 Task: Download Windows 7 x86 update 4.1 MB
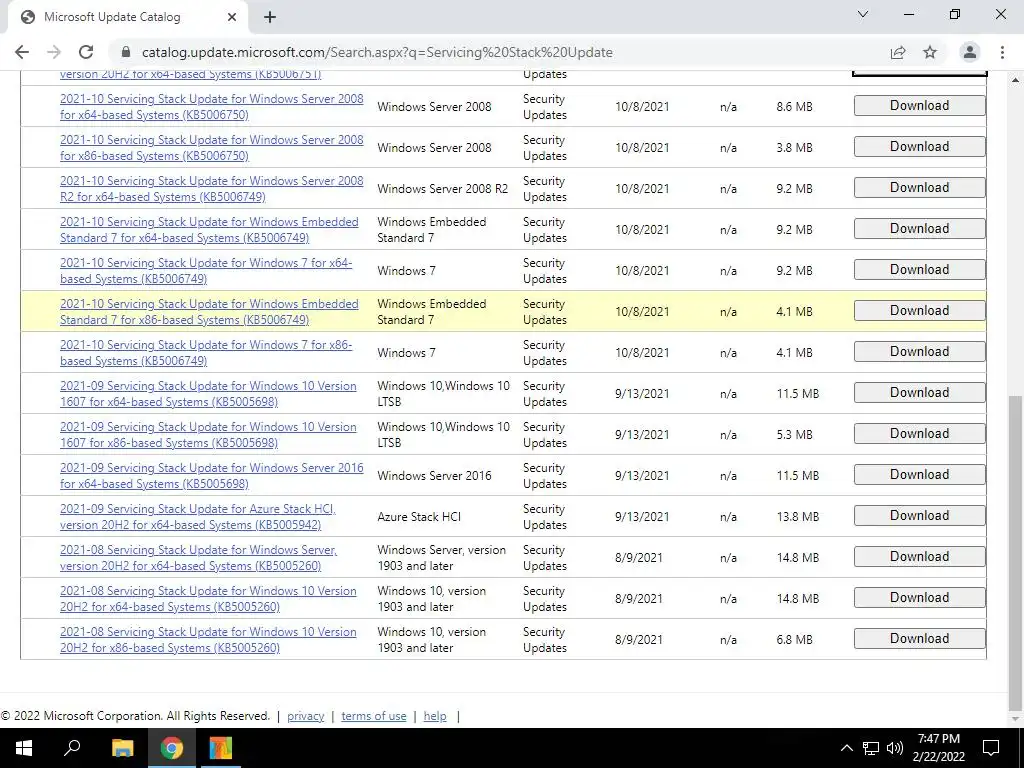tap(920, 352)
